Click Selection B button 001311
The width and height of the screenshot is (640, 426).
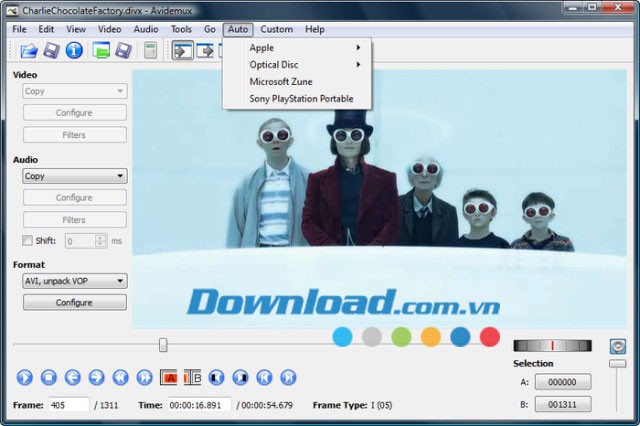(x=563, y=404)
